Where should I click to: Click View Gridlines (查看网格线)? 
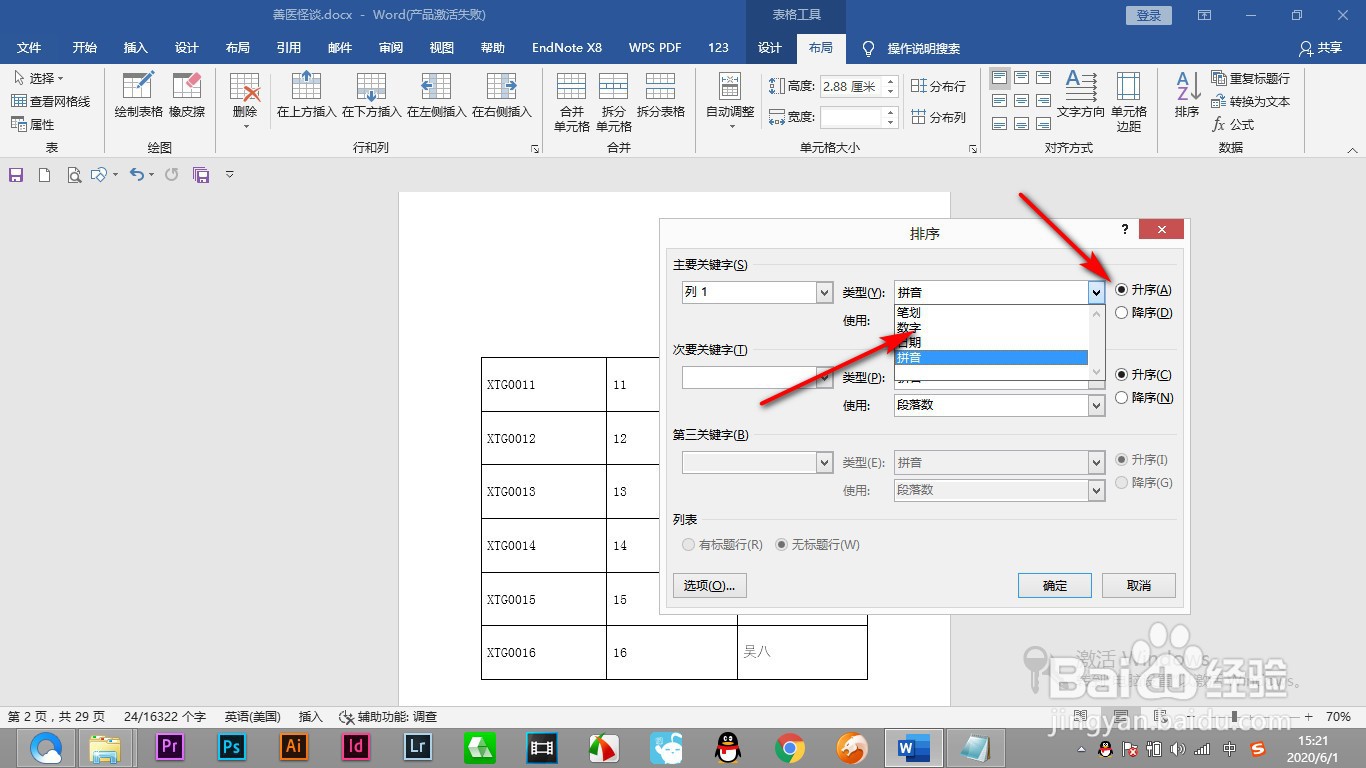pos(51,101)
